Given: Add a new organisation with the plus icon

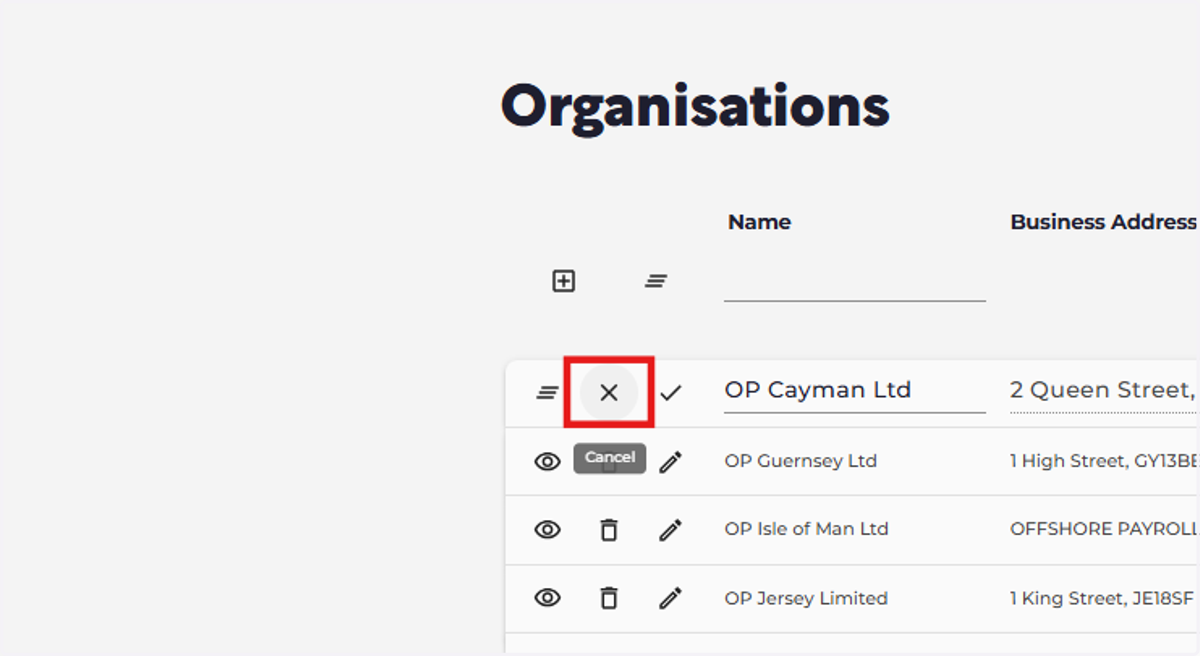Looking at the screenshot, I should click(564, 281).
